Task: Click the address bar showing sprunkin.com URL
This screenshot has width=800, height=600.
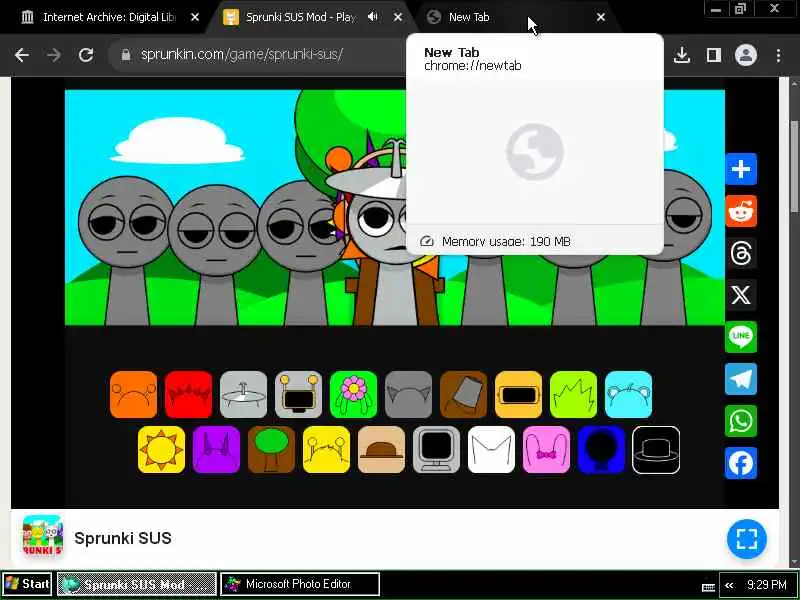Action: (x=242, y=54)
